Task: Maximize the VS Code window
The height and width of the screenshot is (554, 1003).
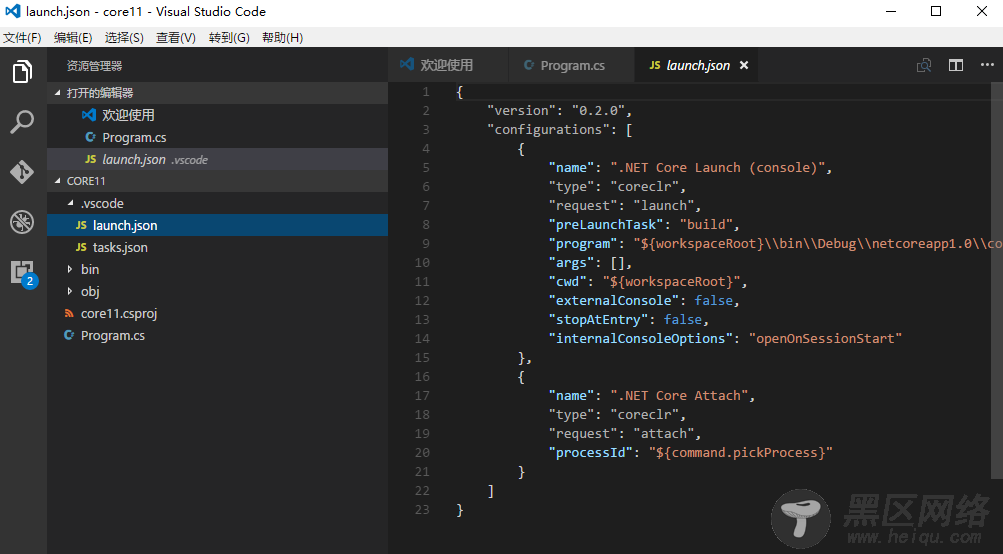Action: pyautogui.click(x=936, y=12)
